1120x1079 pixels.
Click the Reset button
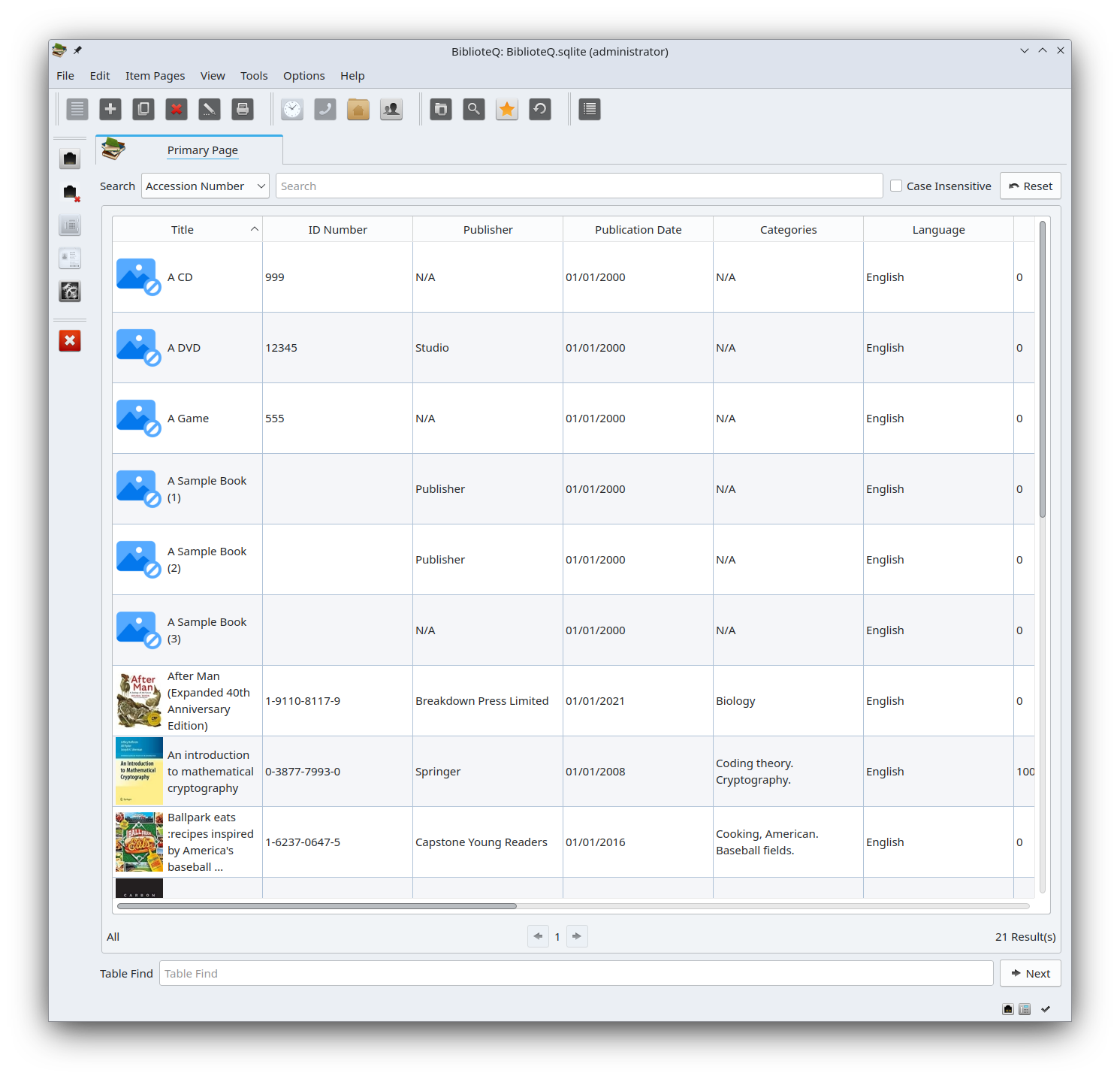pos(1030,186)
